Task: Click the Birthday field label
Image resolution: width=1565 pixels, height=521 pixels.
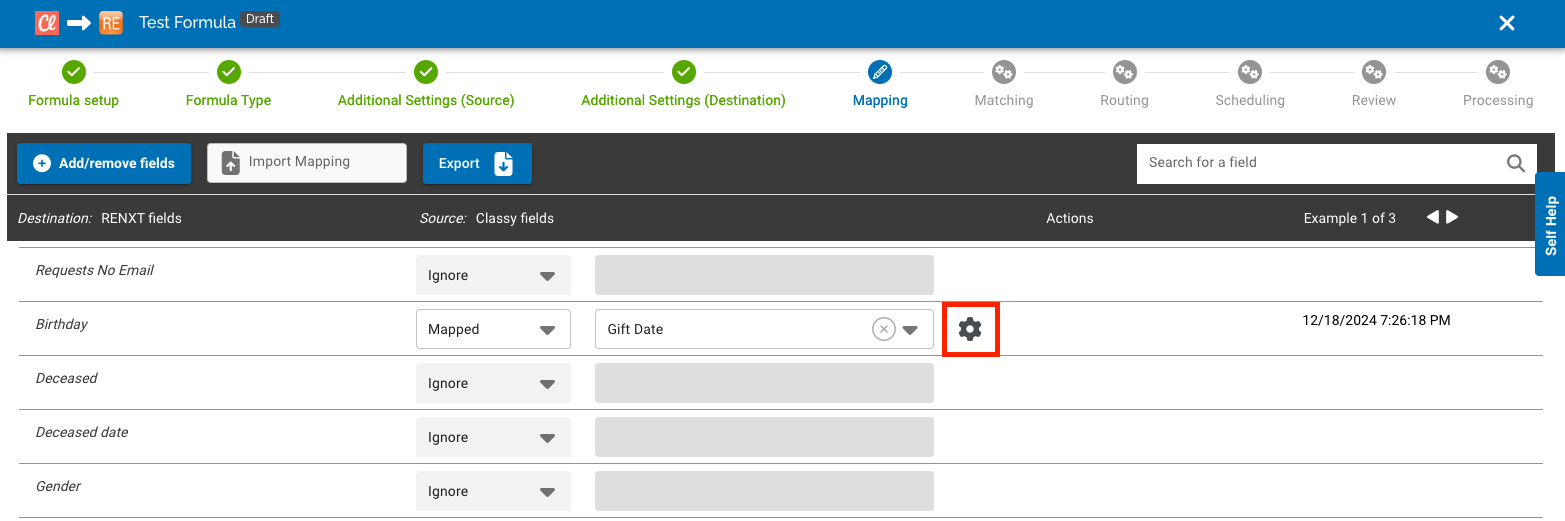Action: [62, 324]
